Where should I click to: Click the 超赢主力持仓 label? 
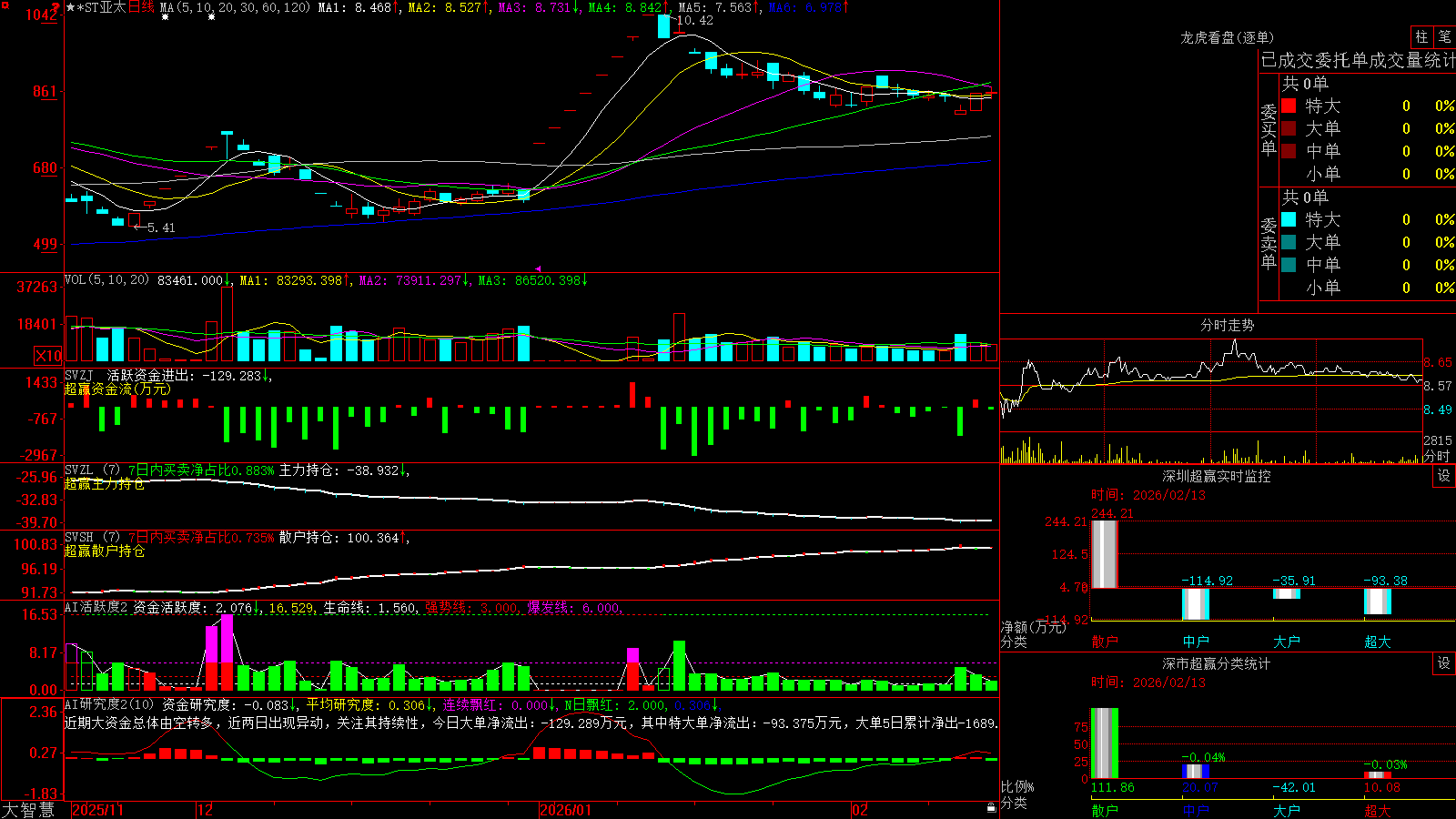105,483
